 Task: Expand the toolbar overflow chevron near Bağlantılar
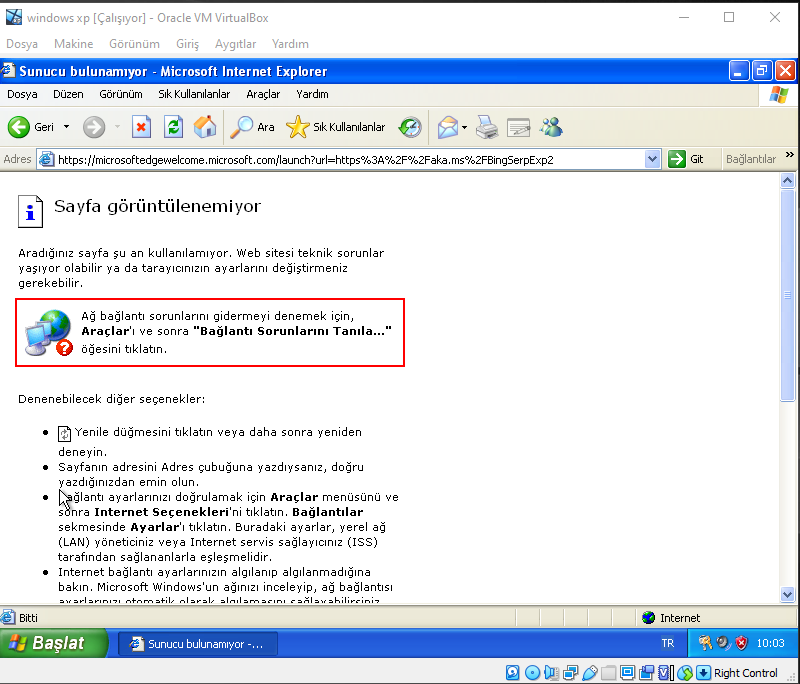[x=789, y=155]
